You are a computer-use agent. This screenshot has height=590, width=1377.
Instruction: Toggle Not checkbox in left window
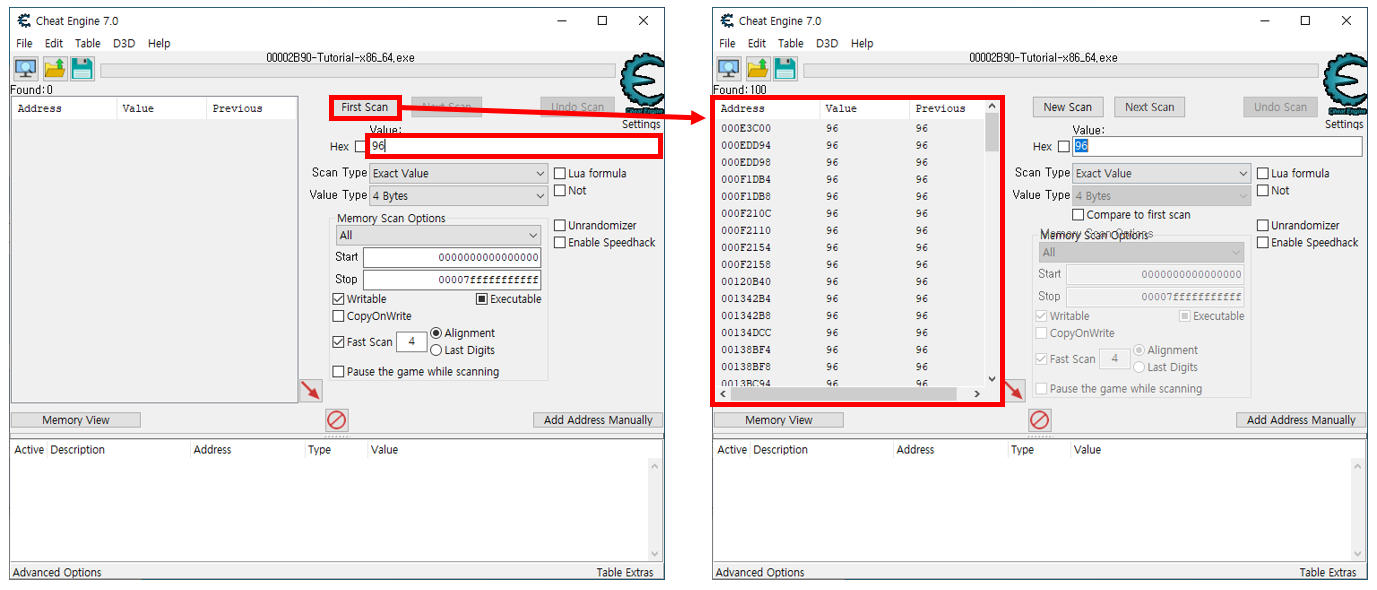click(x=560, y=190)
